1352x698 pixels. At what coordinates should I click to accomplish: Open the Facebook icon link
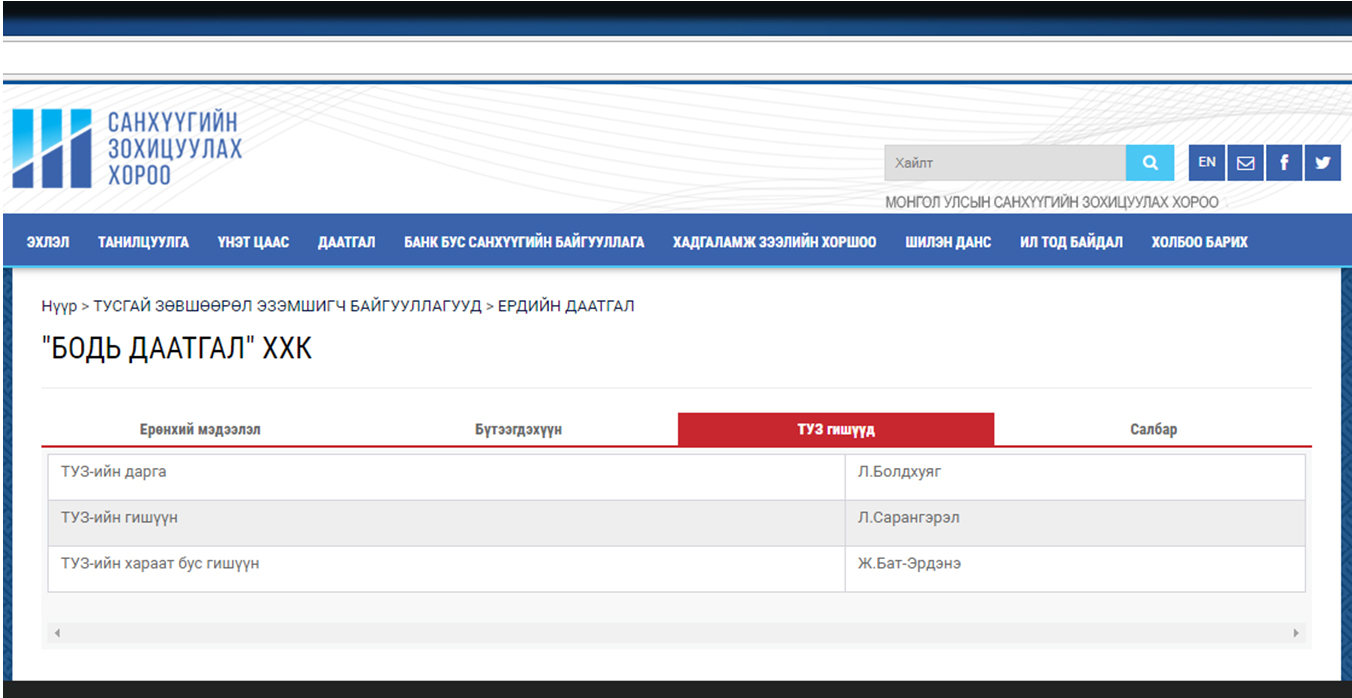point(1284,163)
